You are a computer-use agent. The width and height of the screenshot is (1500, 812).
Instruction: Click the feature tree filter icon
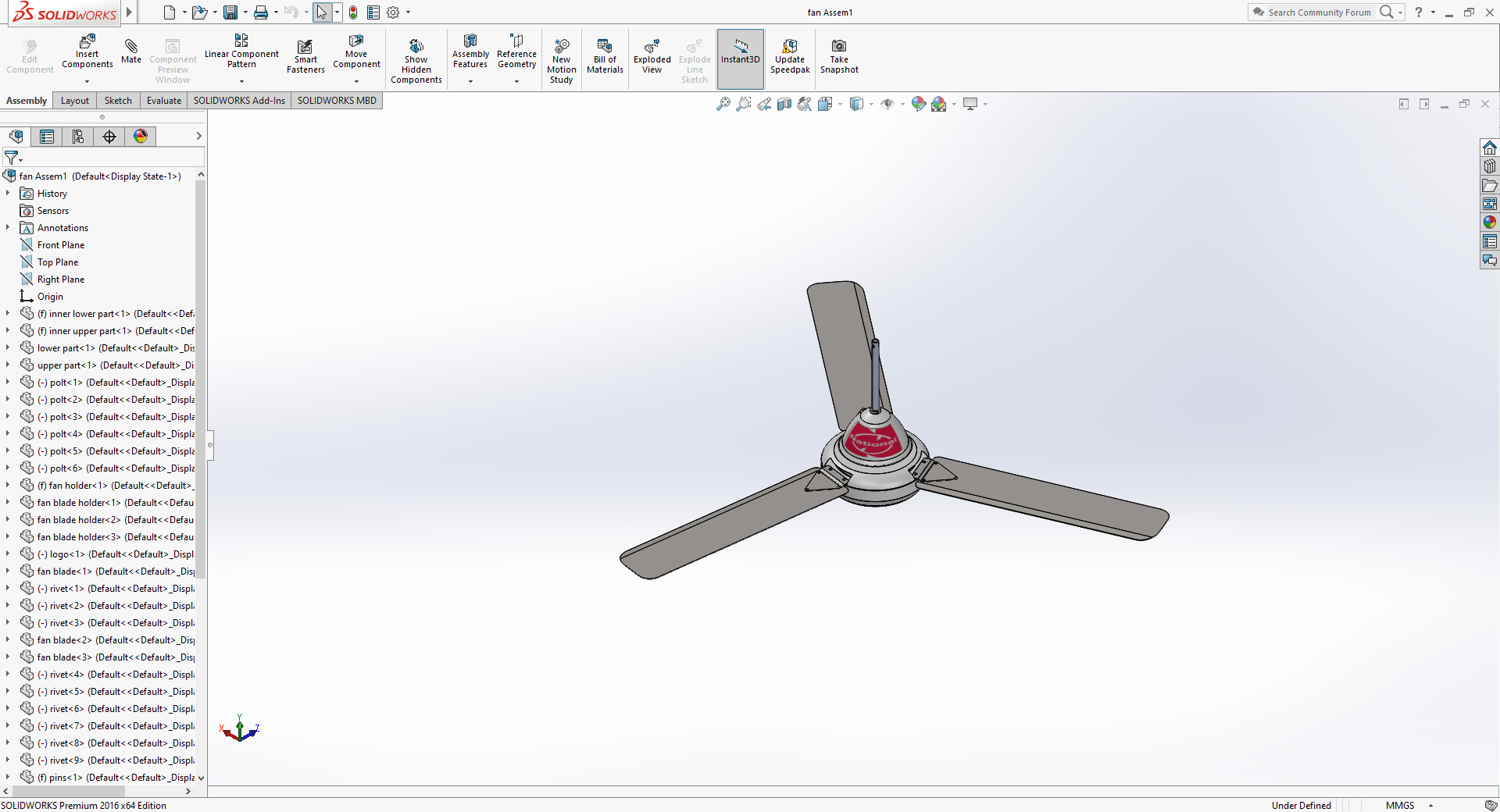coord(12,158)
